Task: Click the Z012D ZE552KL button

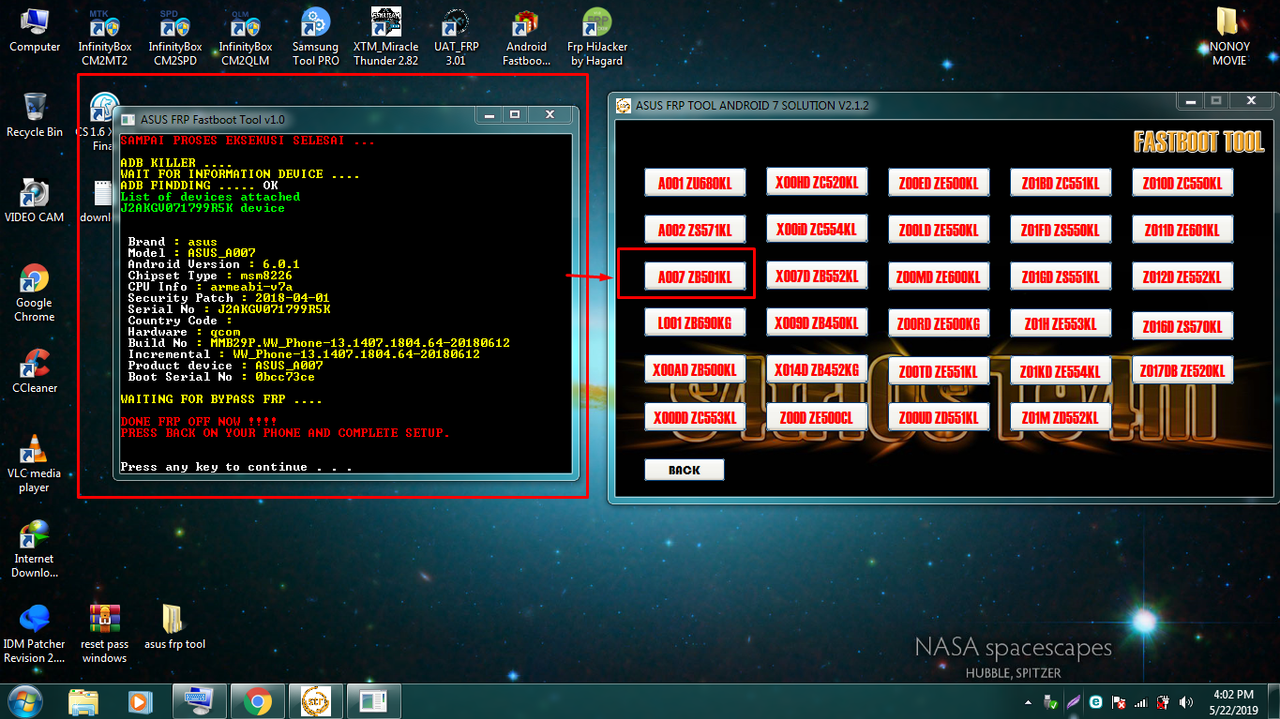Action: click(1182, 277)
